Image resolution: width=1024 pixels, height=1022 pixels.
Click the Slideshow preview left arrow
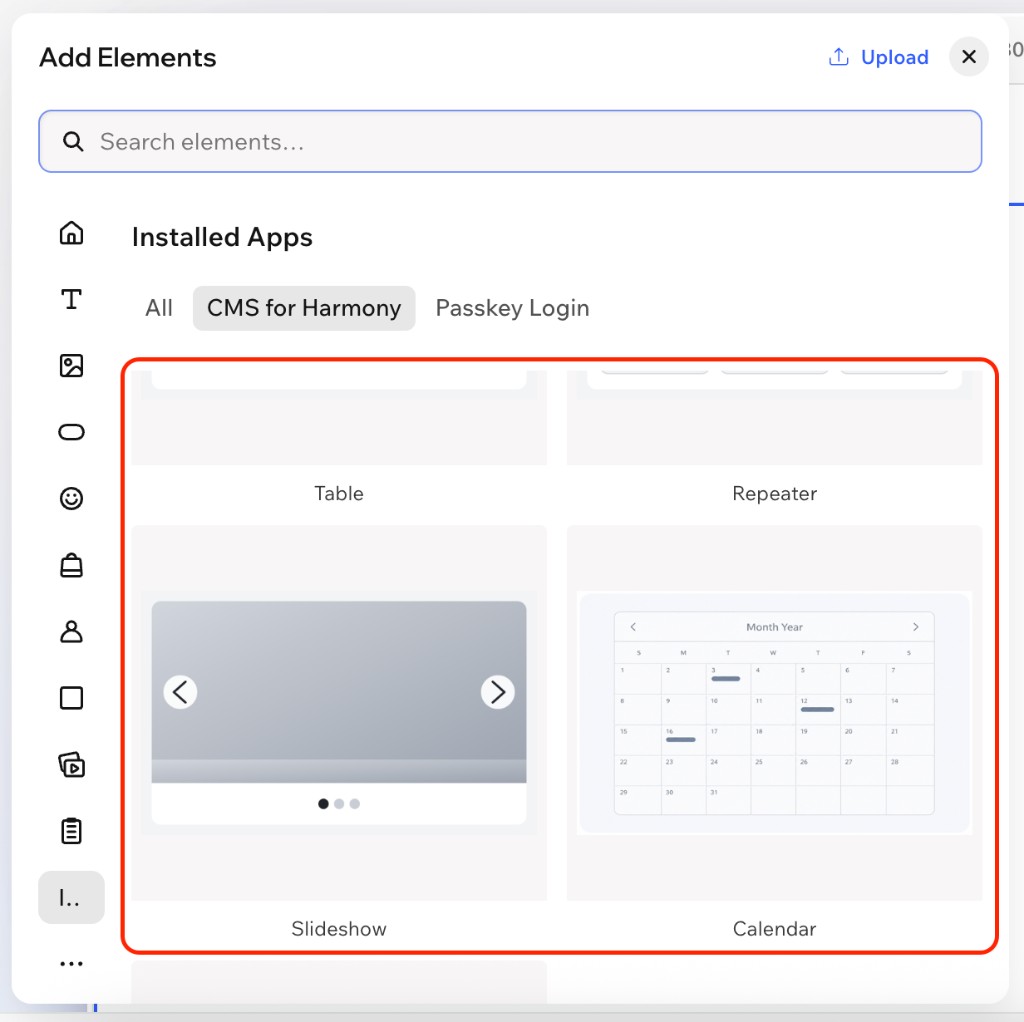point(180,692)
